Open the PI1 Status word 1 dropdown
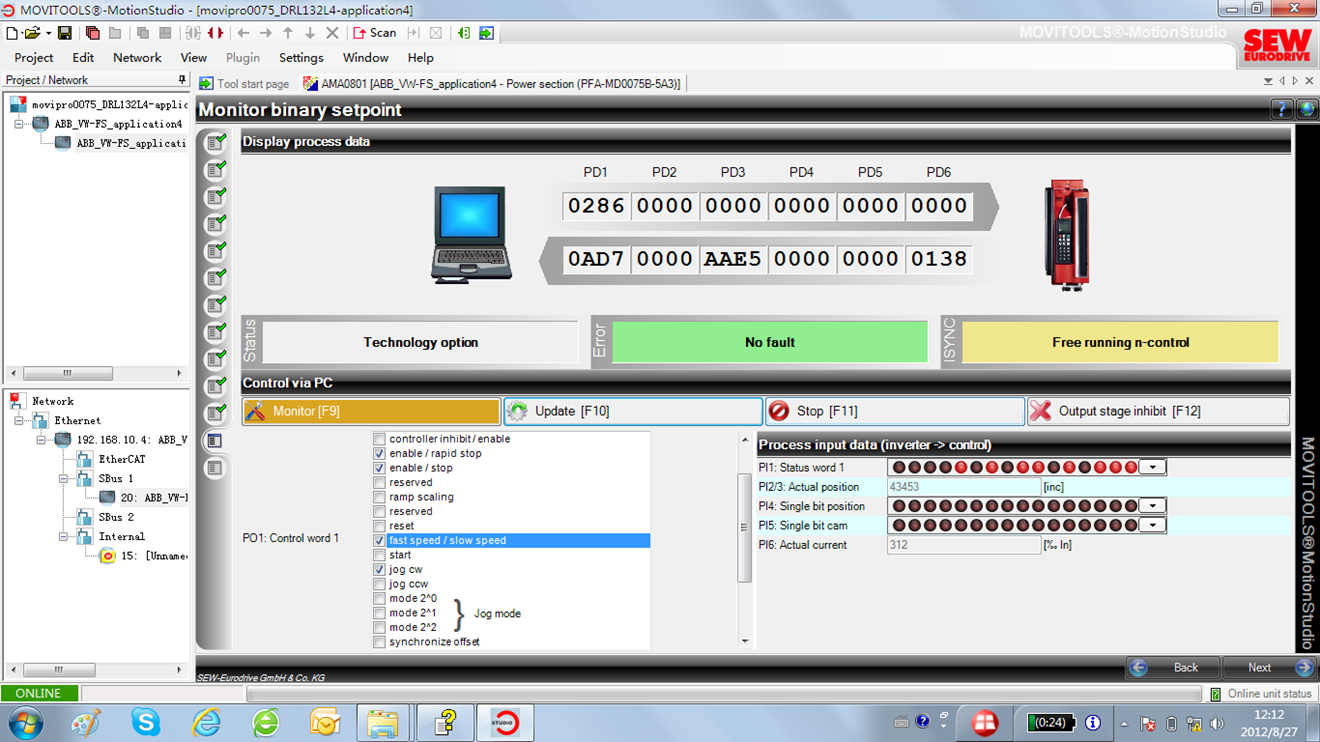Viewport: 1320px width, 742px height. (x=1153, y=467)
